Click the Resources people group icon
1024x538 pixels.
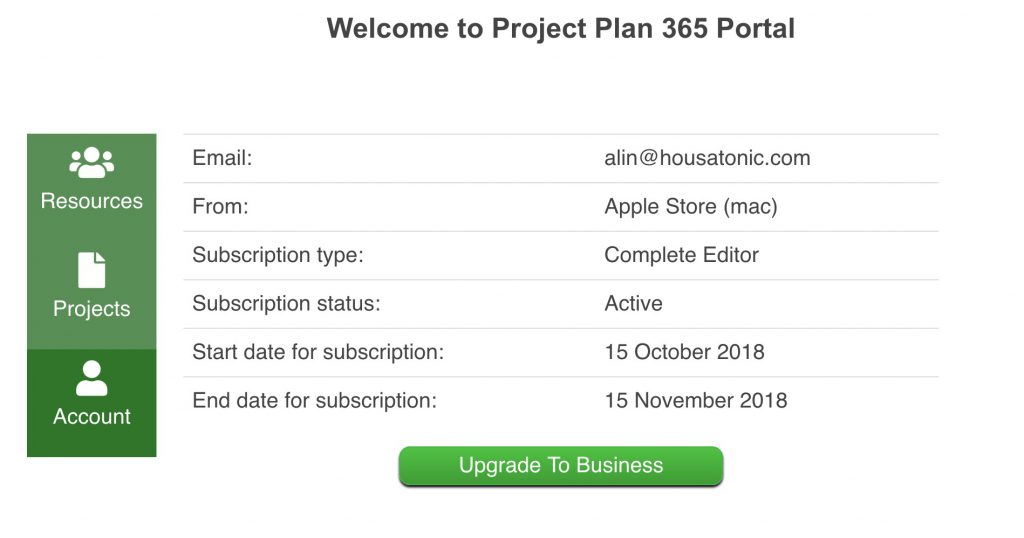point(91,163)
